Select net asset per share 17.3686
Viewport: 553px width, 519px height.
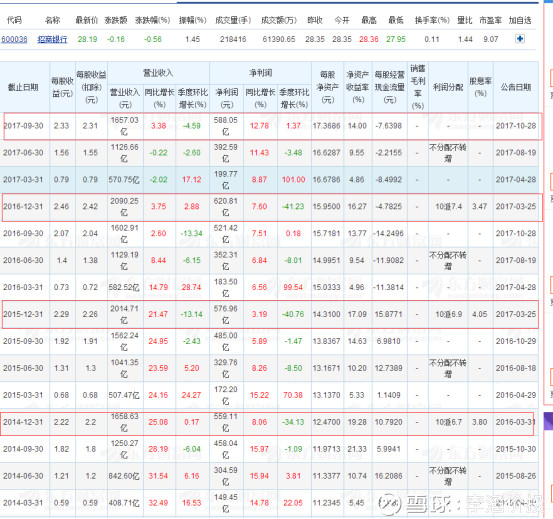pyautogui.click(x=327, y=126)
